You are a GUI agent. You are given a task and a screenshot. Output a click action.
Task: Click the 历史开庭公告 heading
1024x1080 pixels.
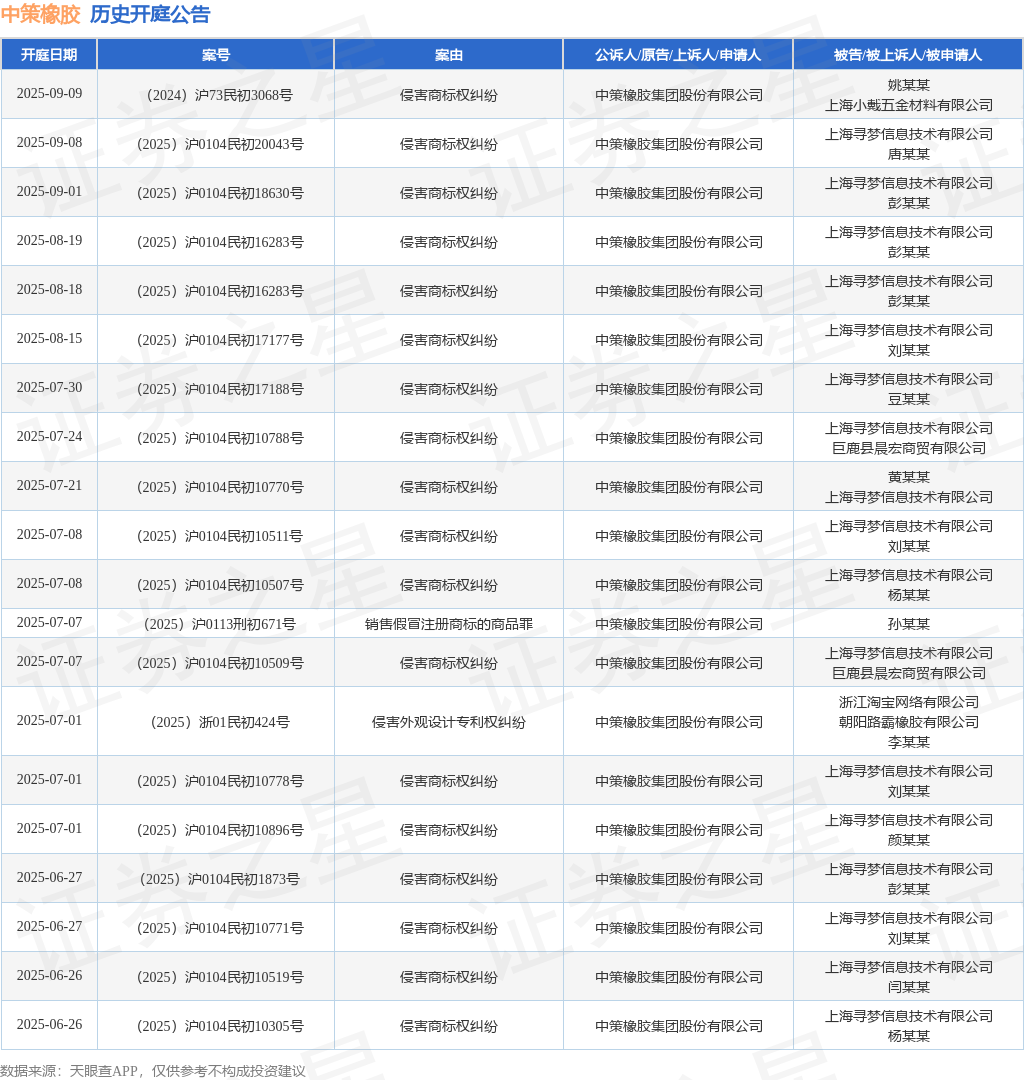coord(150,14)
